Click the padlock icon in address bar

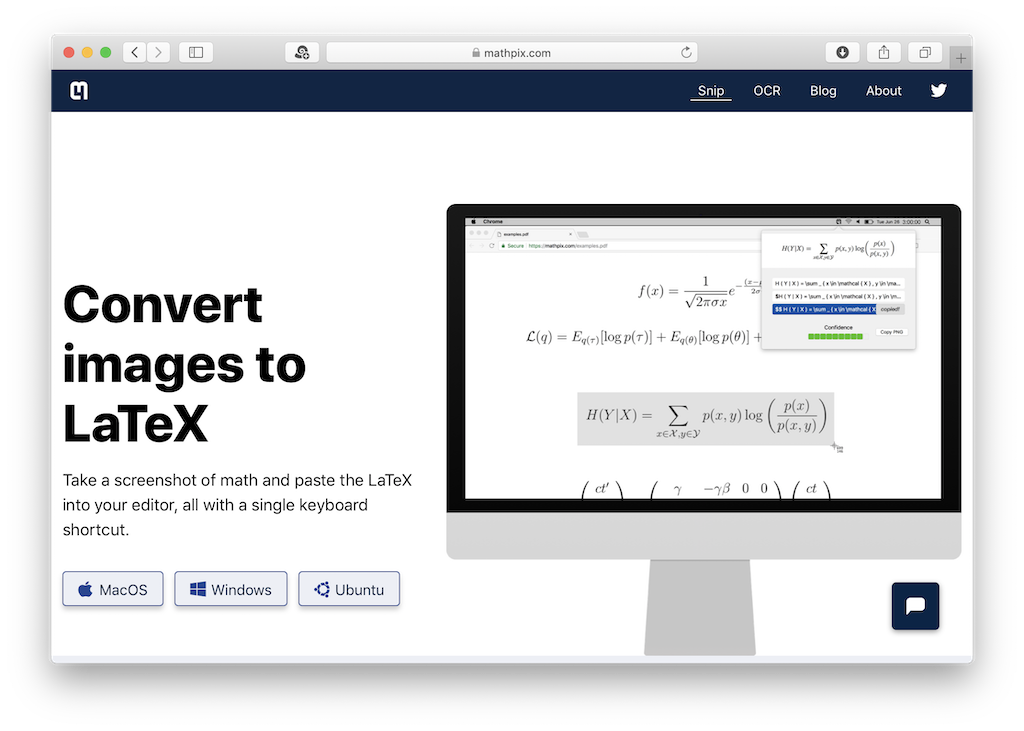tap(476, 52)
